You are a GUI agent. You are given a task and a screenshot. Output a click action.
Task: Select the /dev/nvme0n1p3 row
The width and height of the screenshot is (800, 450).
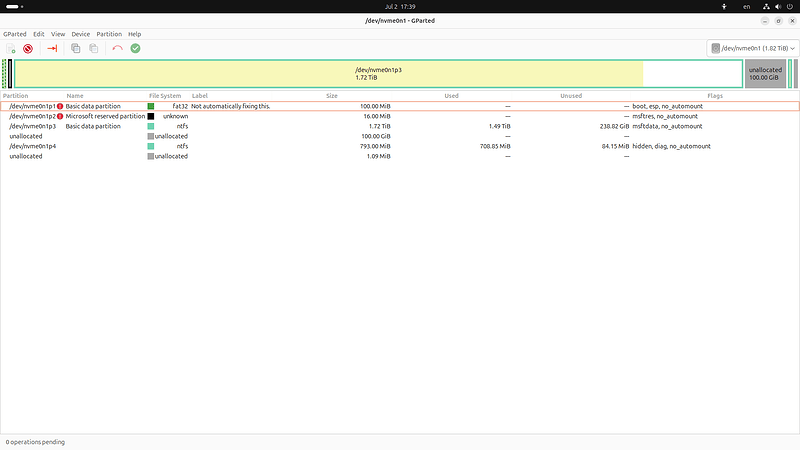click(x=400, y=126)
